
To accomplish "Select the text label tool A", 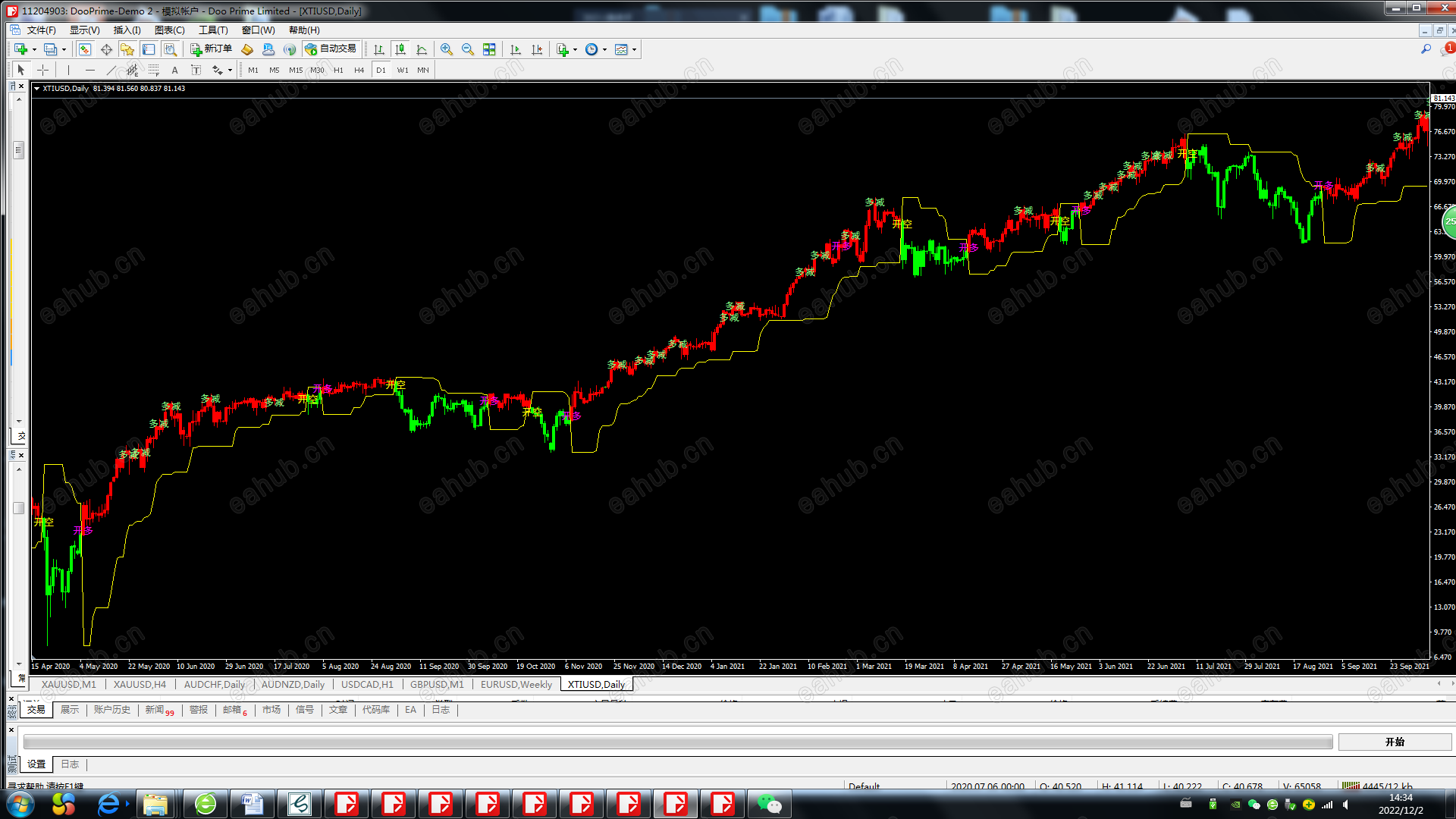I will [174, 70].
